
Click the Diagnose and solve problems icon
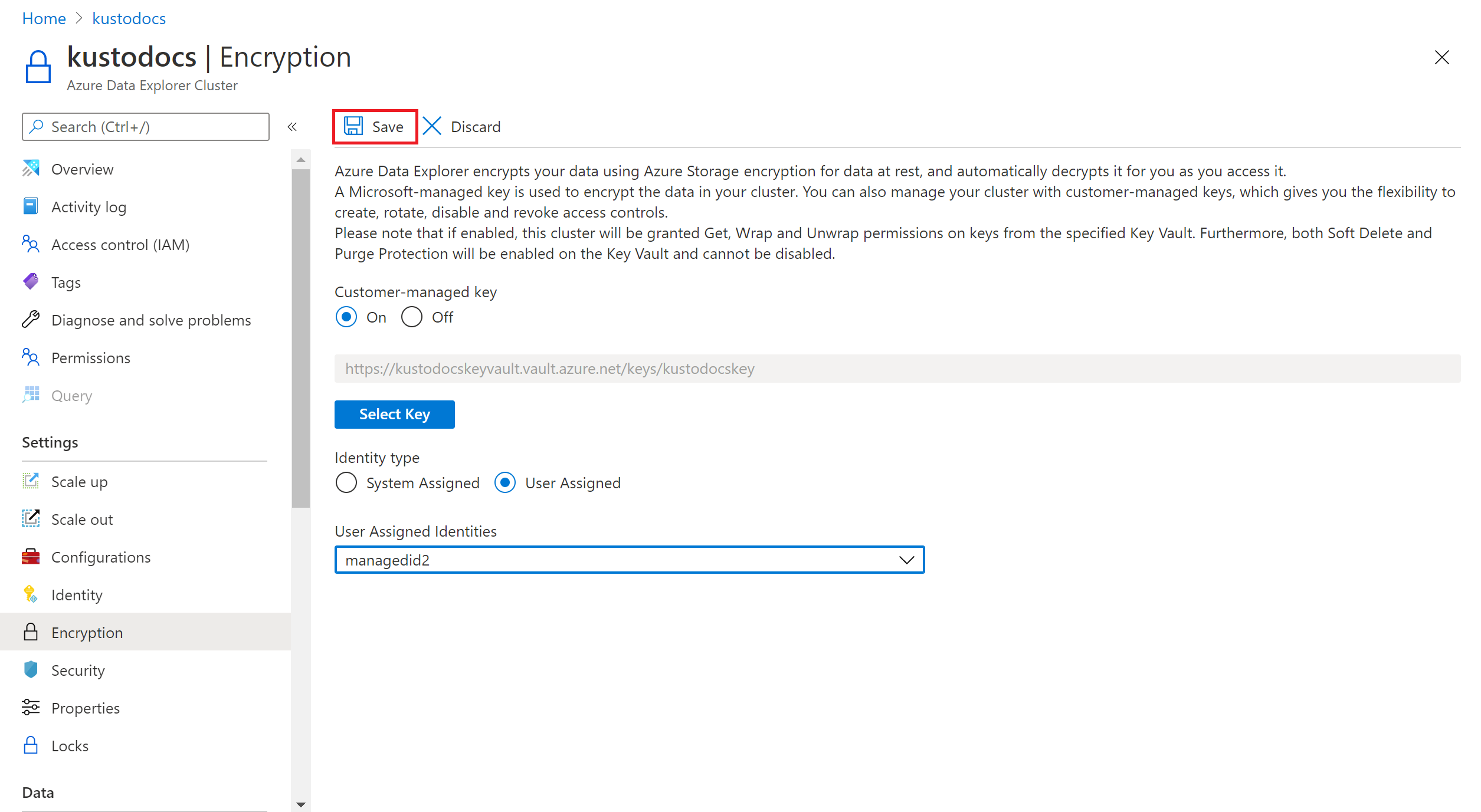point(29,319)
